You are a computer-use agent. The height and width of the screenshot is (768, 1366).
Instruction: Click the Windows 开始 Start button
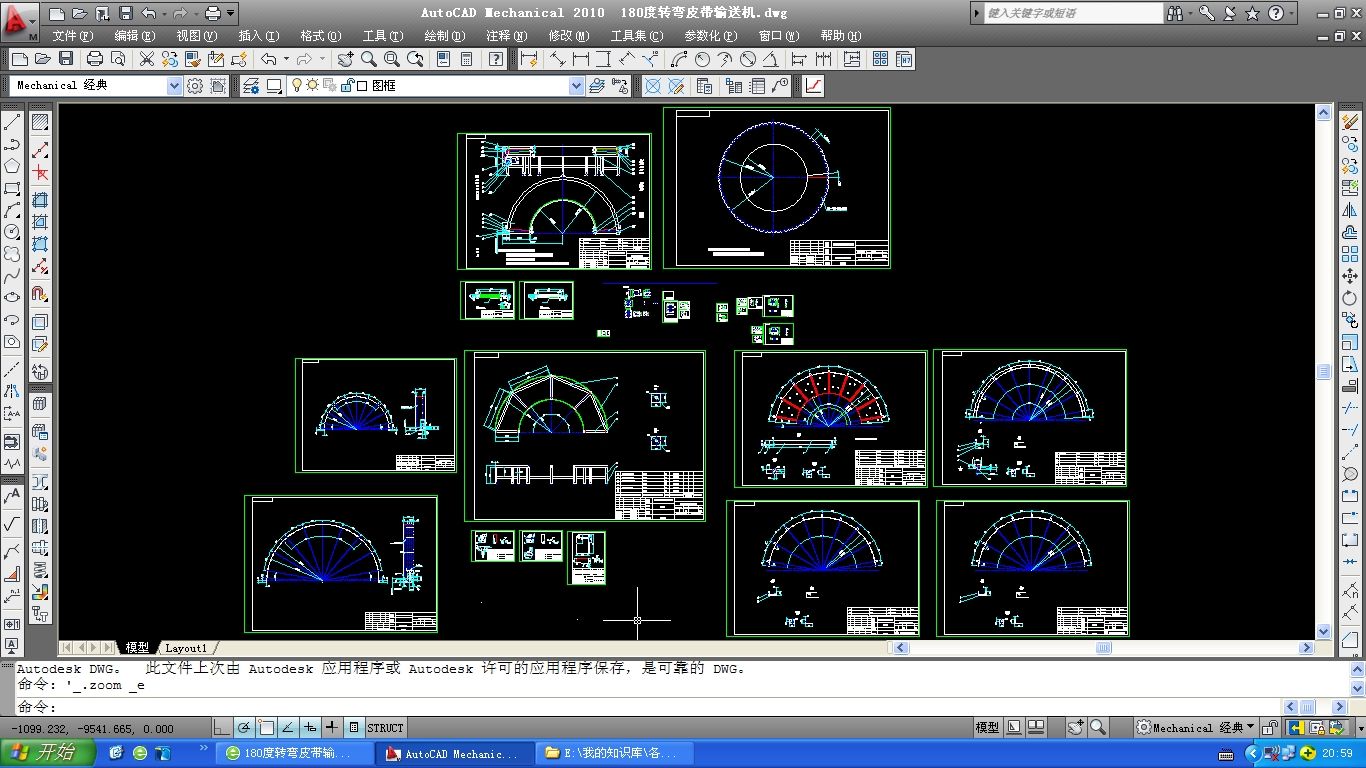click(x=48, y=753)
